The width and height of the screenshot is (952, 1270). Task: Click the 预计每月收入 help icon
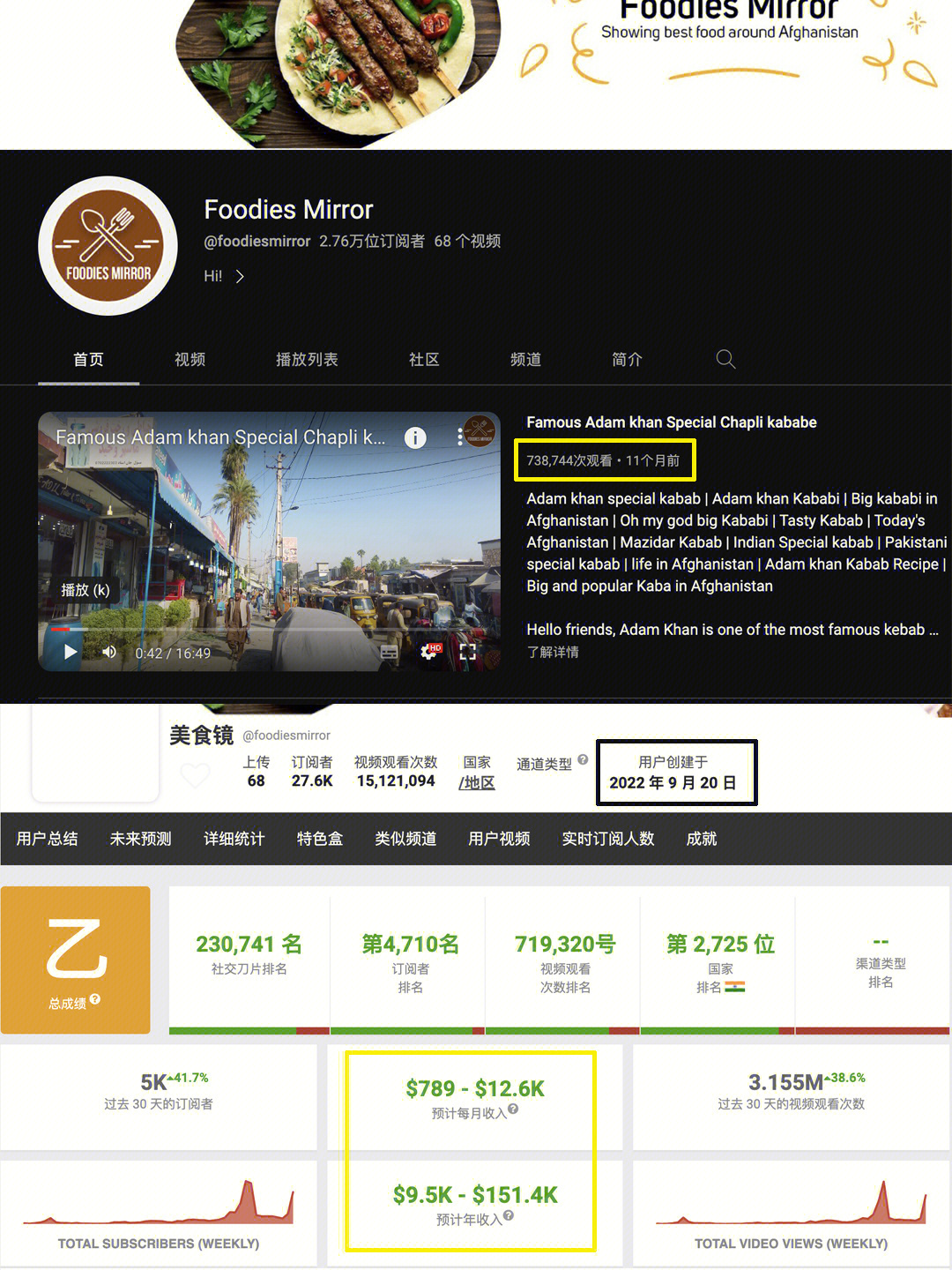point(513,1109)
